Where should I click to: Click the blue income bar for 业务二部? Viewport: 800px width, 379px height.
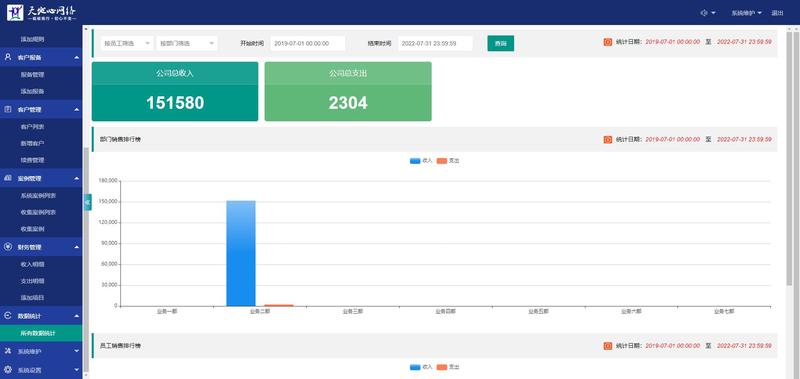[x=241, y=253]
